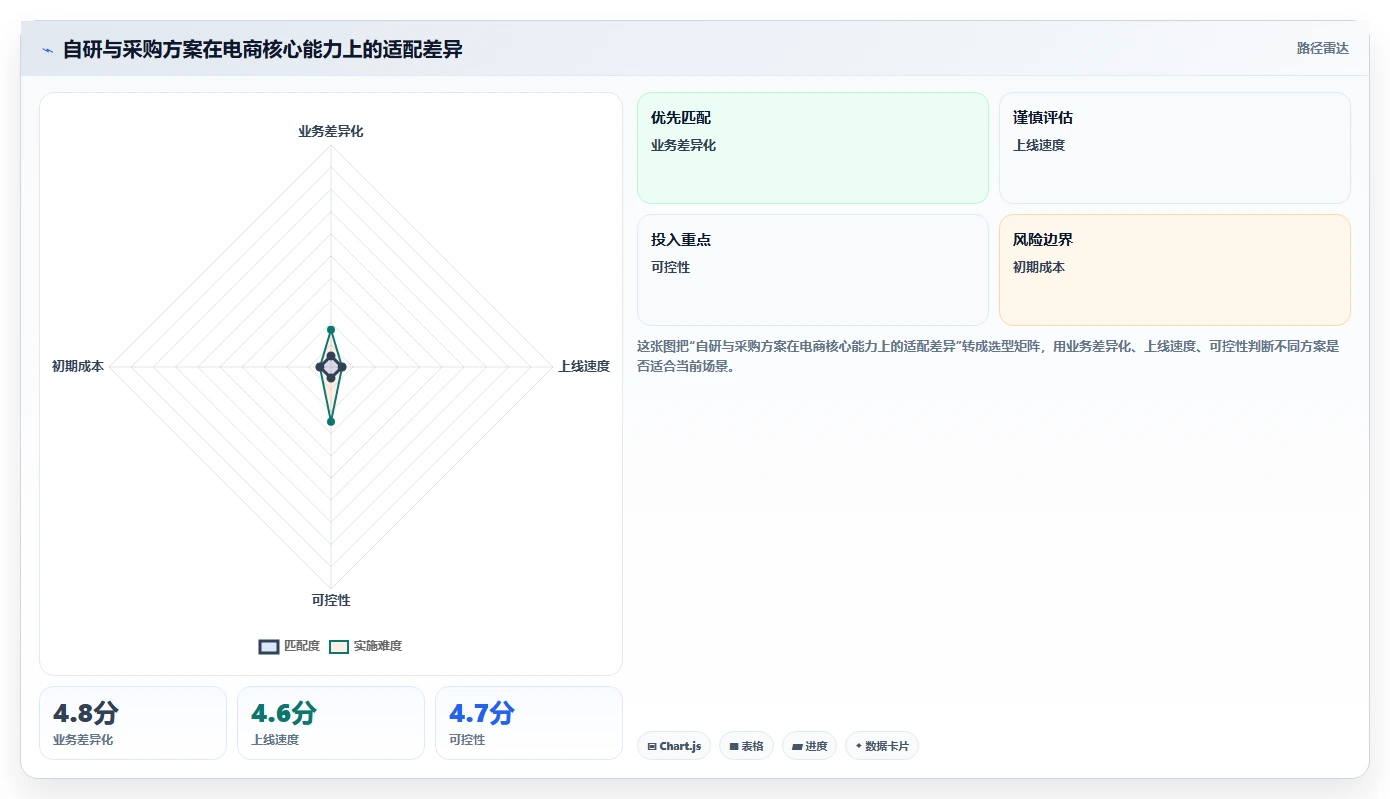The image size is (1390, 799).
Task: Click the 进度 tag
Action: [809, 746]
